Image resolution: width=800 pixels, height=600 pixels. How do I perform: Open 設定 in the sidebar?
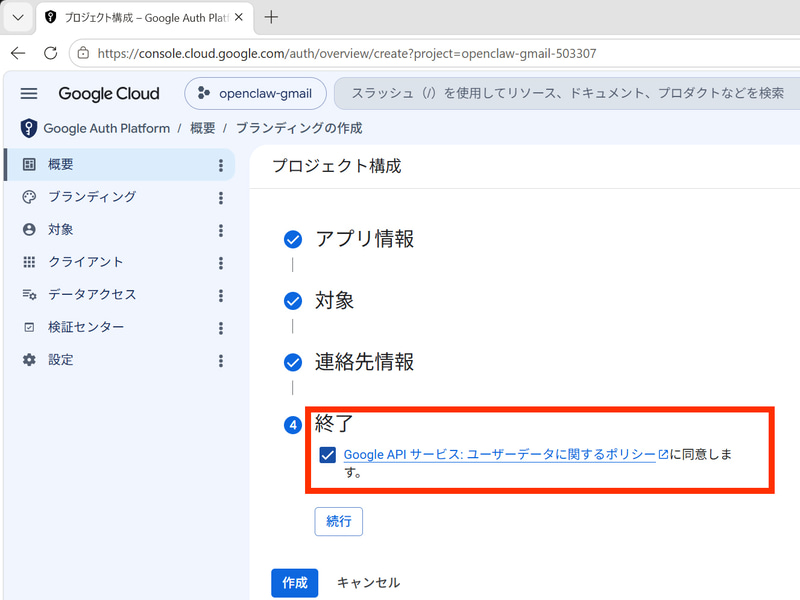pos(119,360)
